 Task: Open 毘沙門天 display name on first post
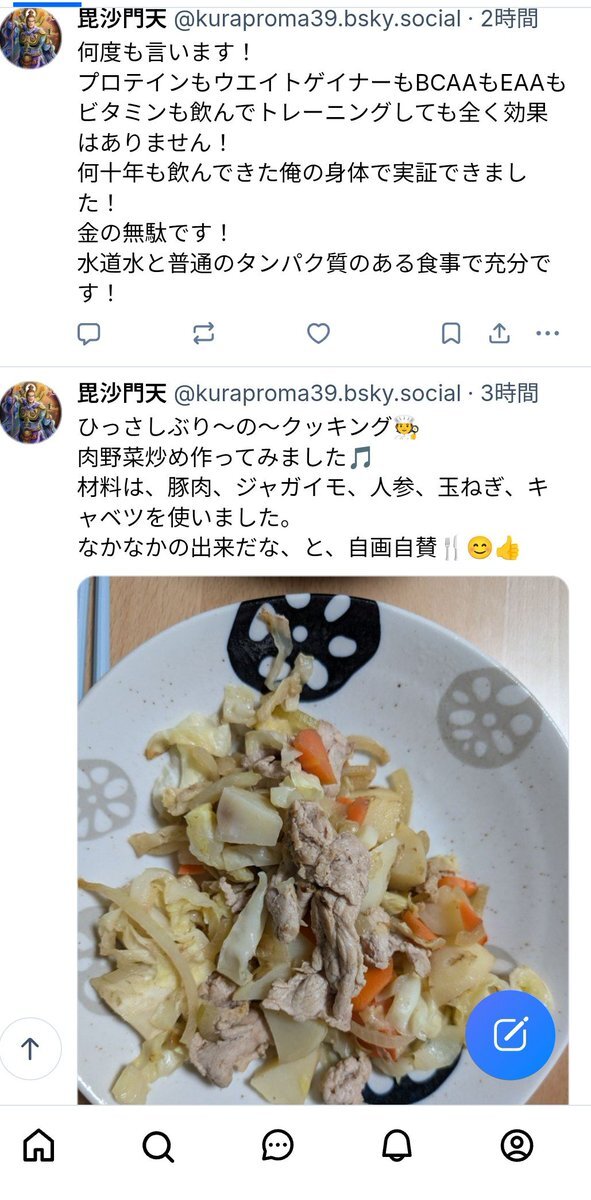[122, 18]
